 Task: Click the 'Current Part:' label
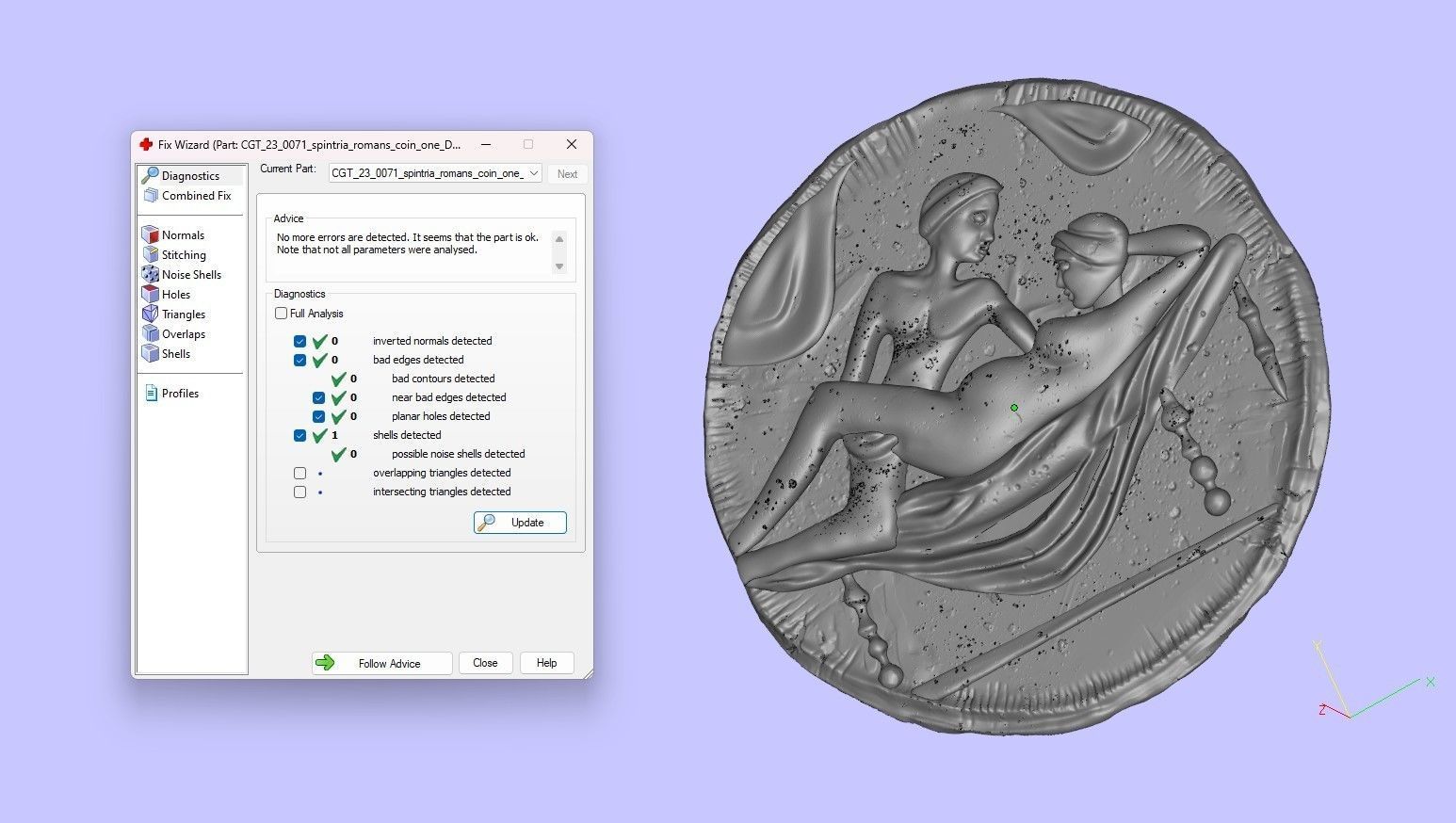[288, 169]
